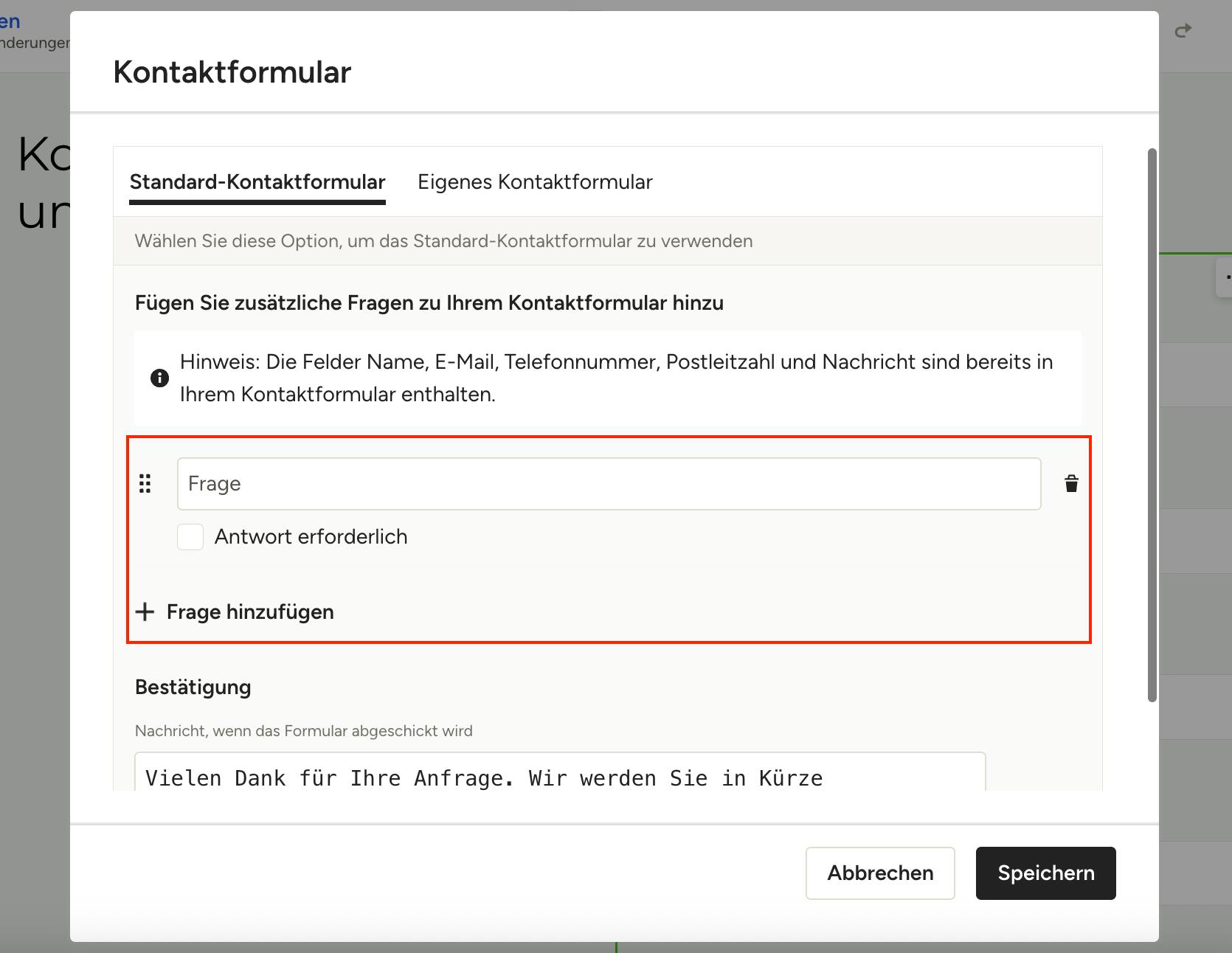Viewport: 1232px width, 953px height.
Task: Click into the confirmation message textarea
Action: coord(560,772)
